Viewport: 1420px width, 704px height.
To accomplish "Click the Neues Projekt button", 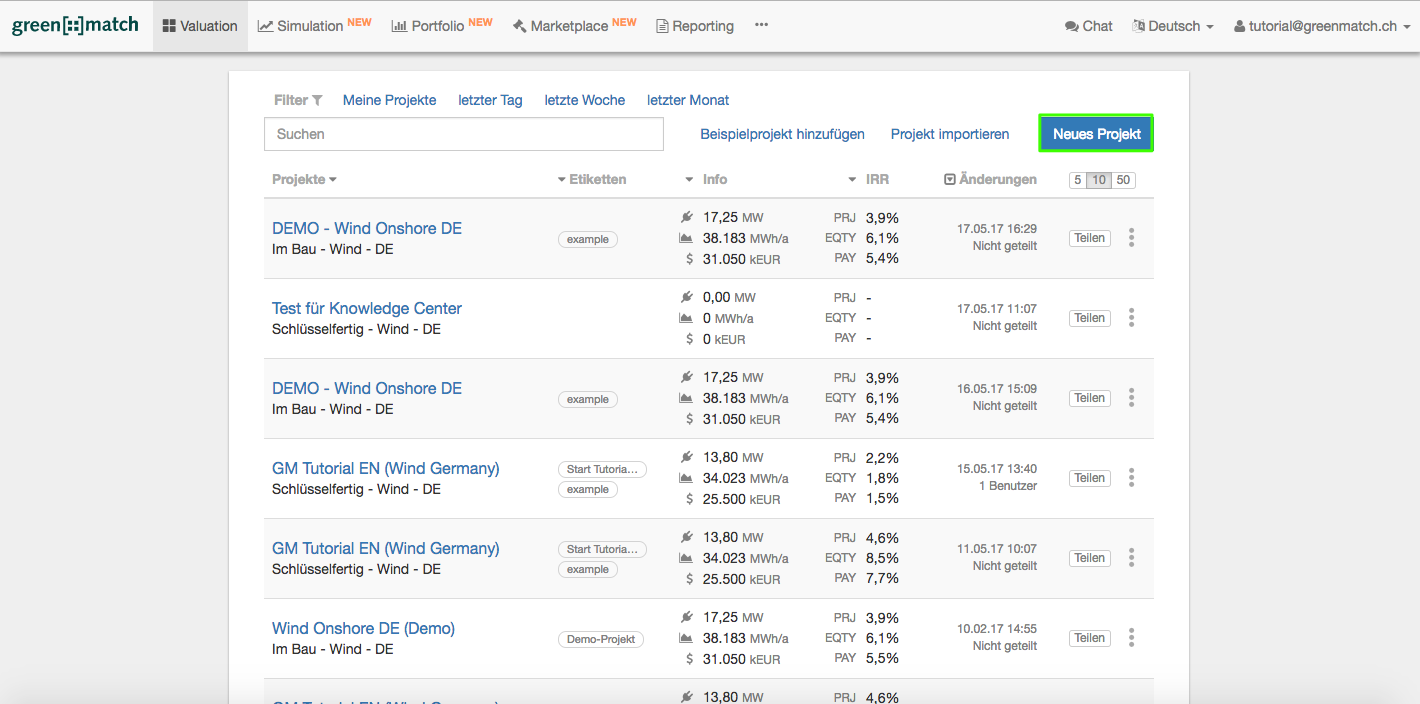I will pyautogui.click(x=1096, y=134).
